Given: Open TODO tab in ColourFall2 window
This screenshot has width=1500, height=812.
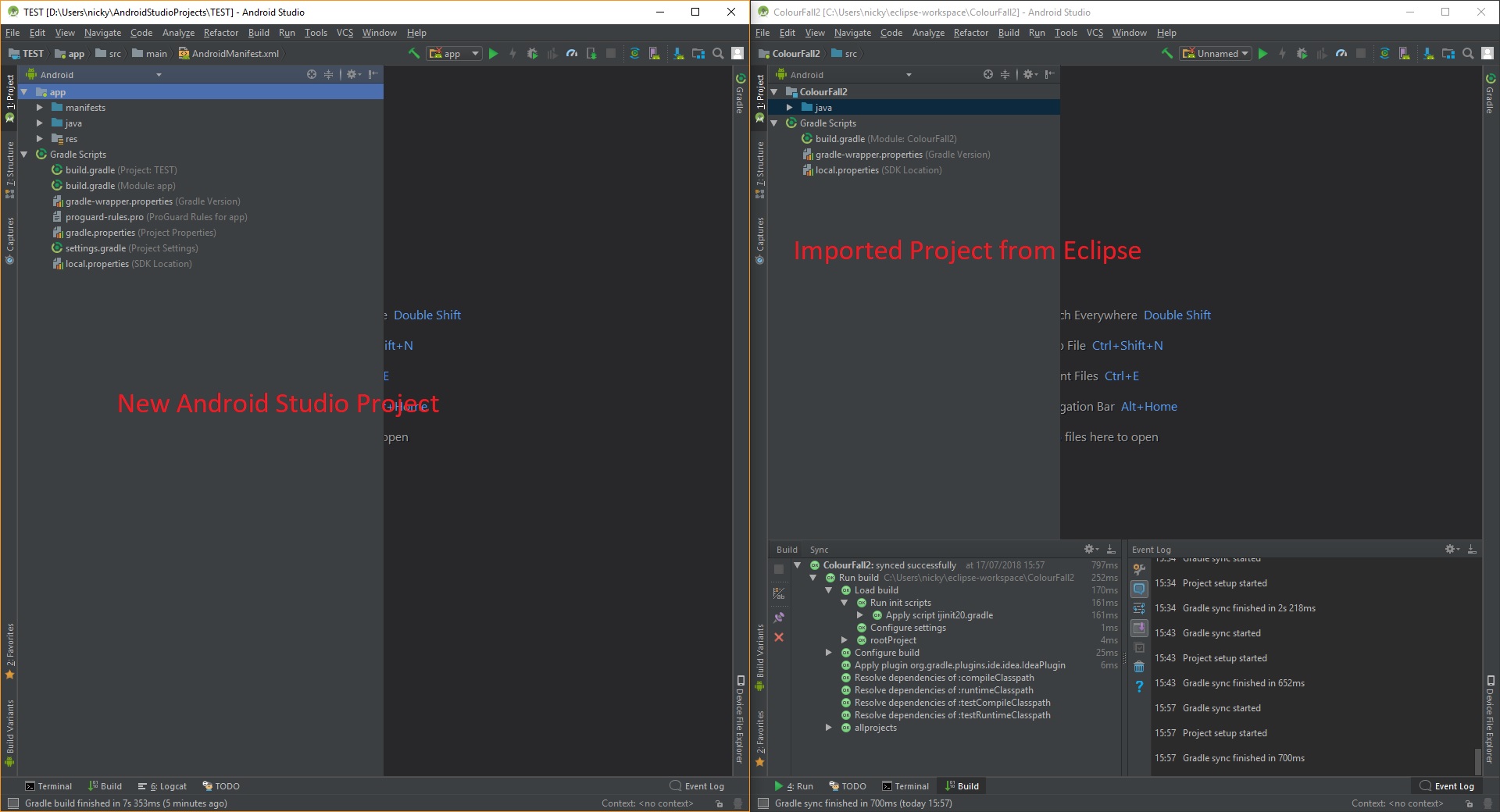Looking at the screenshot, I should pyautogui.click(x=848, y=786).
